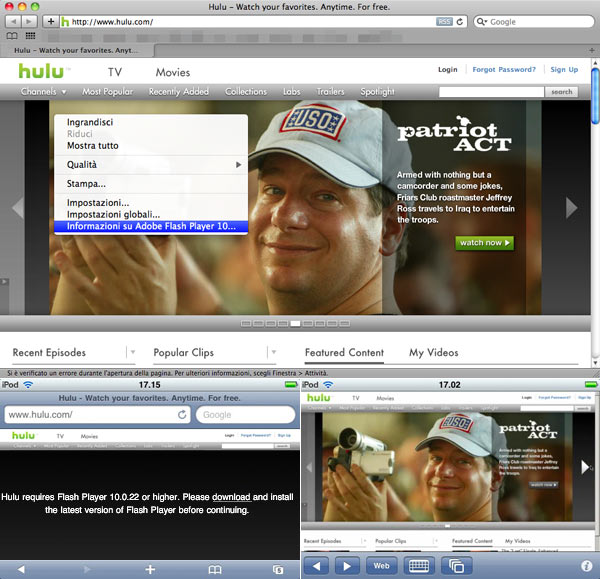Expand the Qualità submenu arrow
600x579 pixels.
[x=238, y=164]
